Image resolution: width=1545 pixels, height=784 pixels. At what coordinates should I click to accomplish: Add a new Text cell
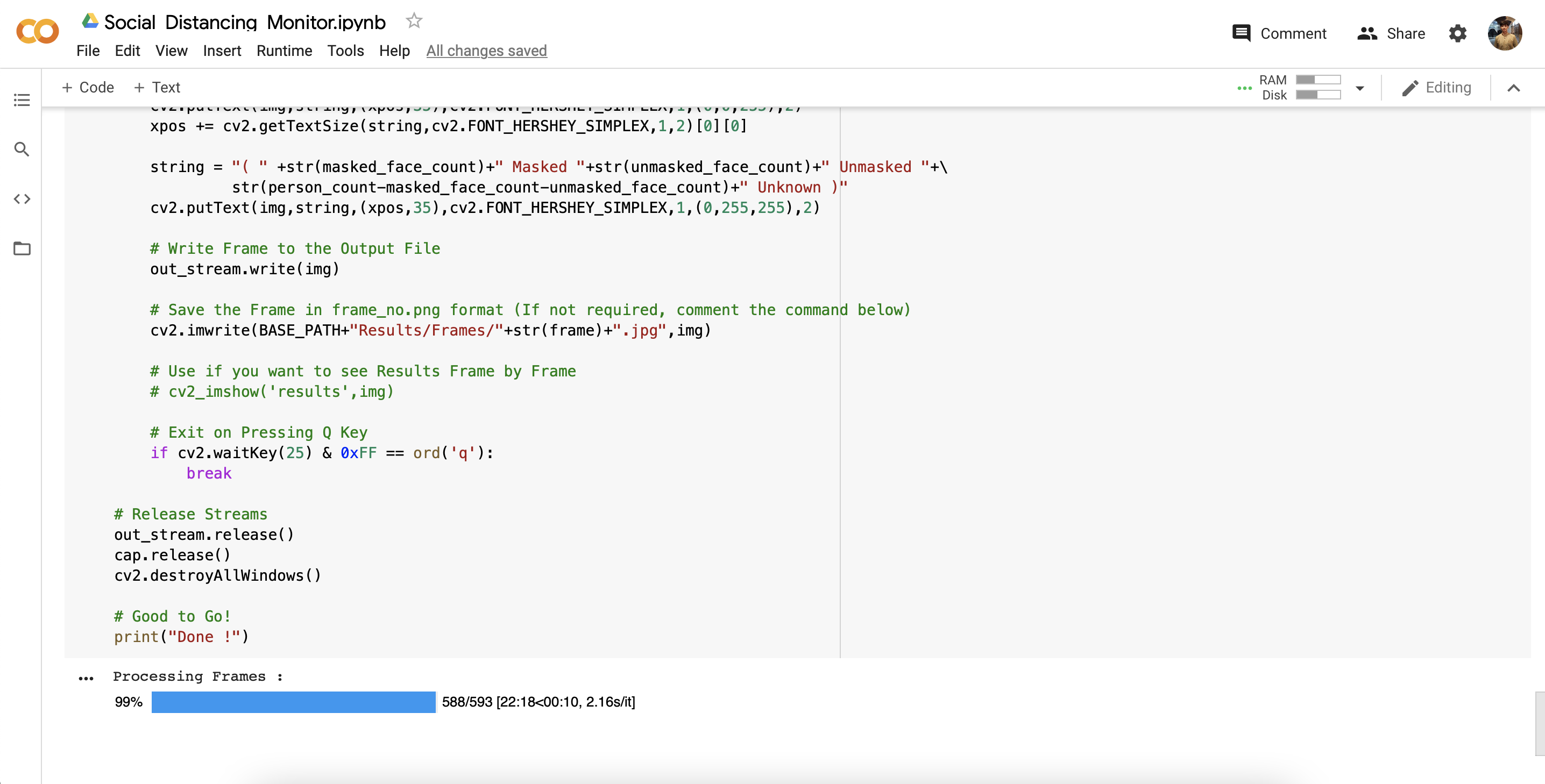pos(157,88)
